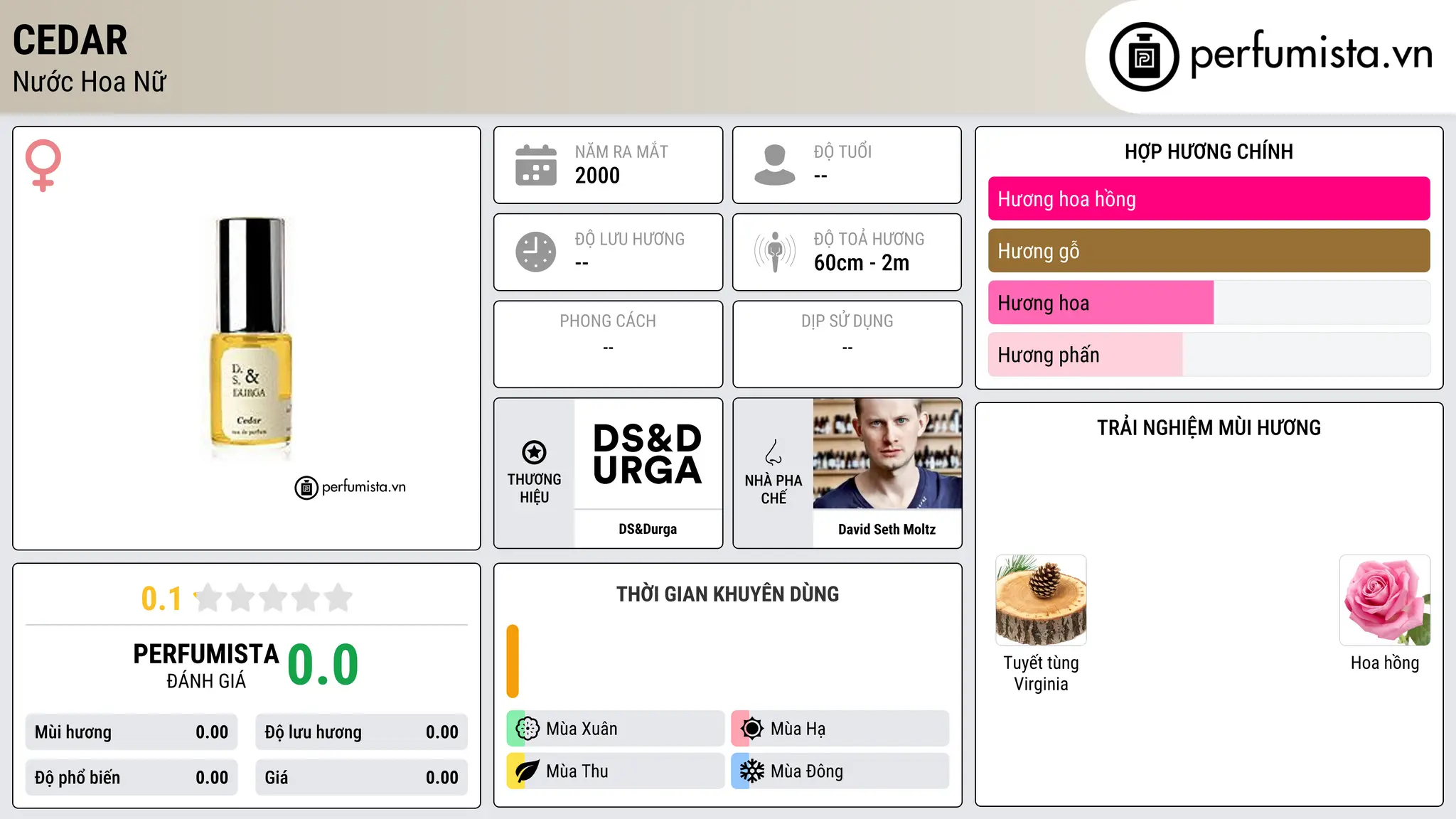Click the release year value 2000
This screenshot has width=1456, height=819.
597,176
